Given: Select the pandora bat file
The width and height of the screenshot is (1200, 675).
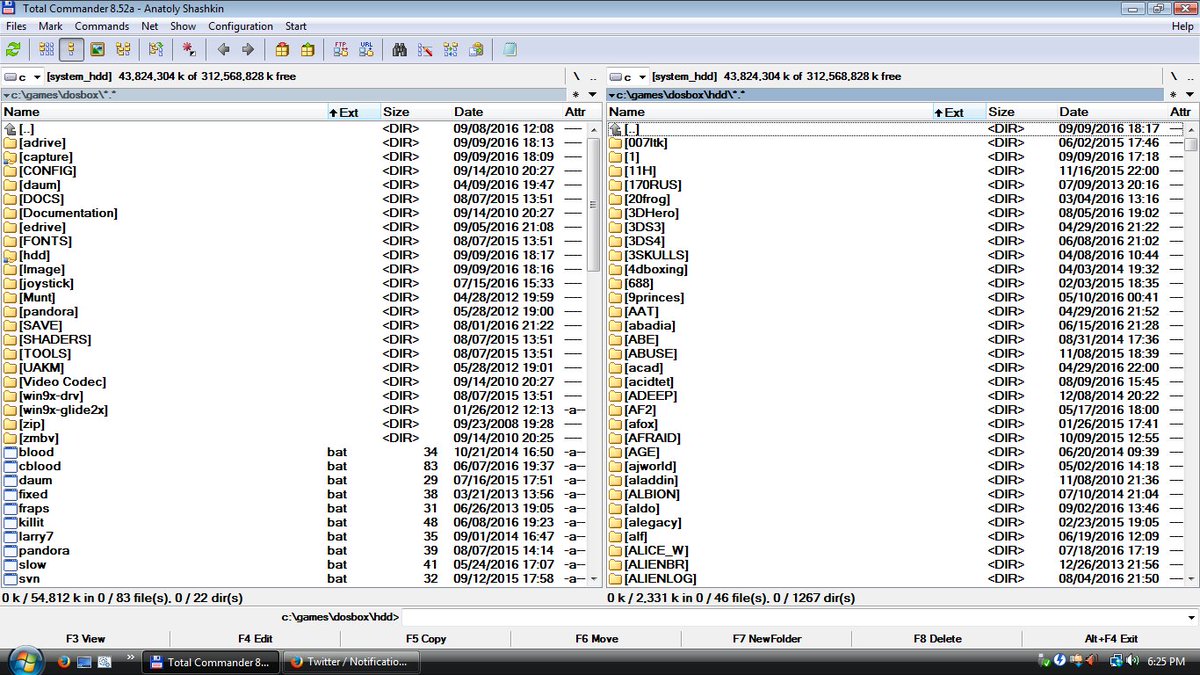Looking at the screenshot, I should pyautogui.click(x=44, y=550).
